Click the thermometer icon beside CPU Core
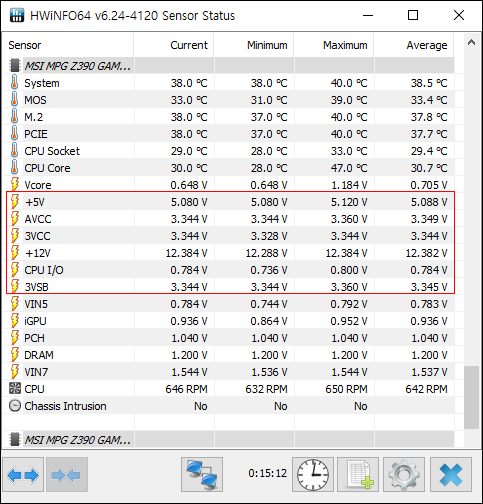Image resolution: width=483 pixels, height=504 pixels. [14, 167]
